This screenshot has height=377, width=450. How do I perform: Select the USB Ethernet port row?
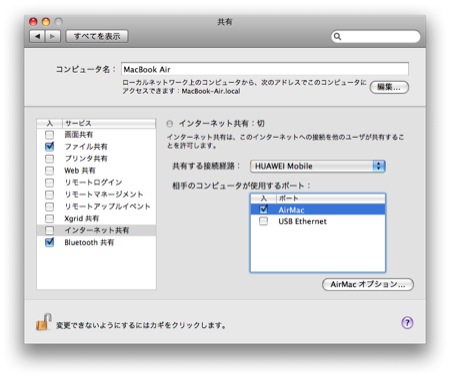[318, 221]
